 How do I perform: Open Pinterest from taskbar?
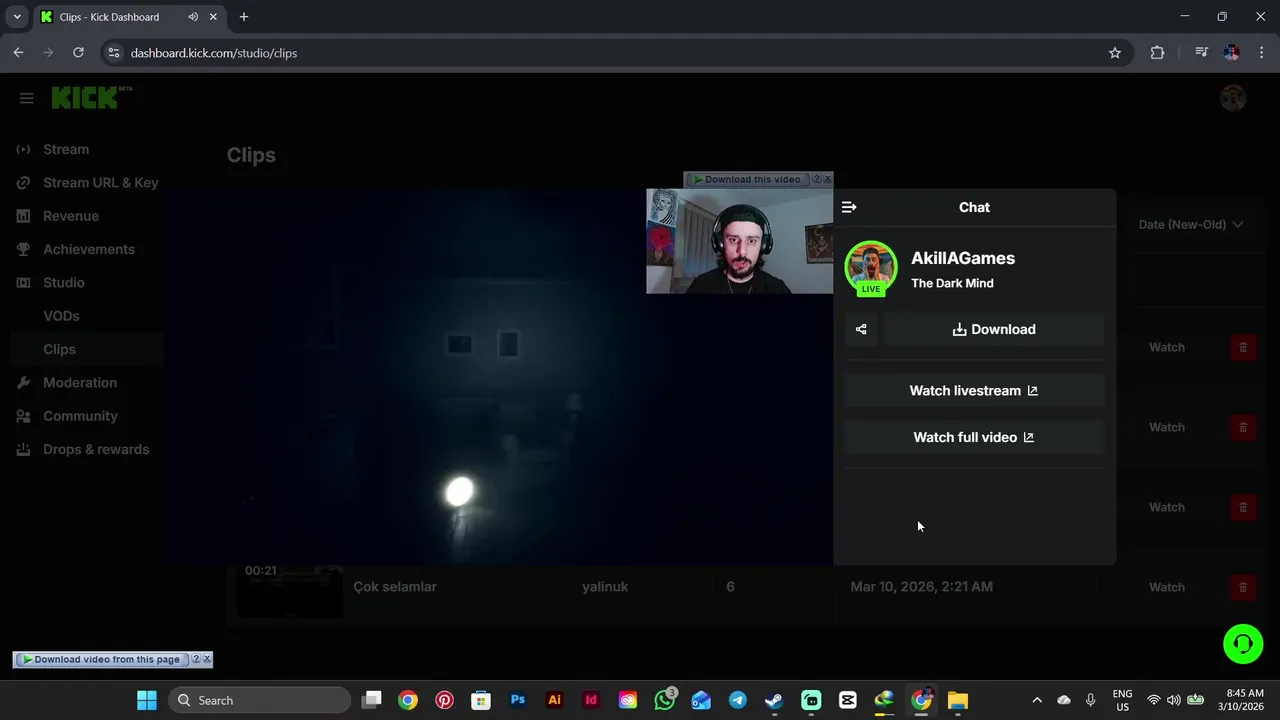click(x=444, y=700)
